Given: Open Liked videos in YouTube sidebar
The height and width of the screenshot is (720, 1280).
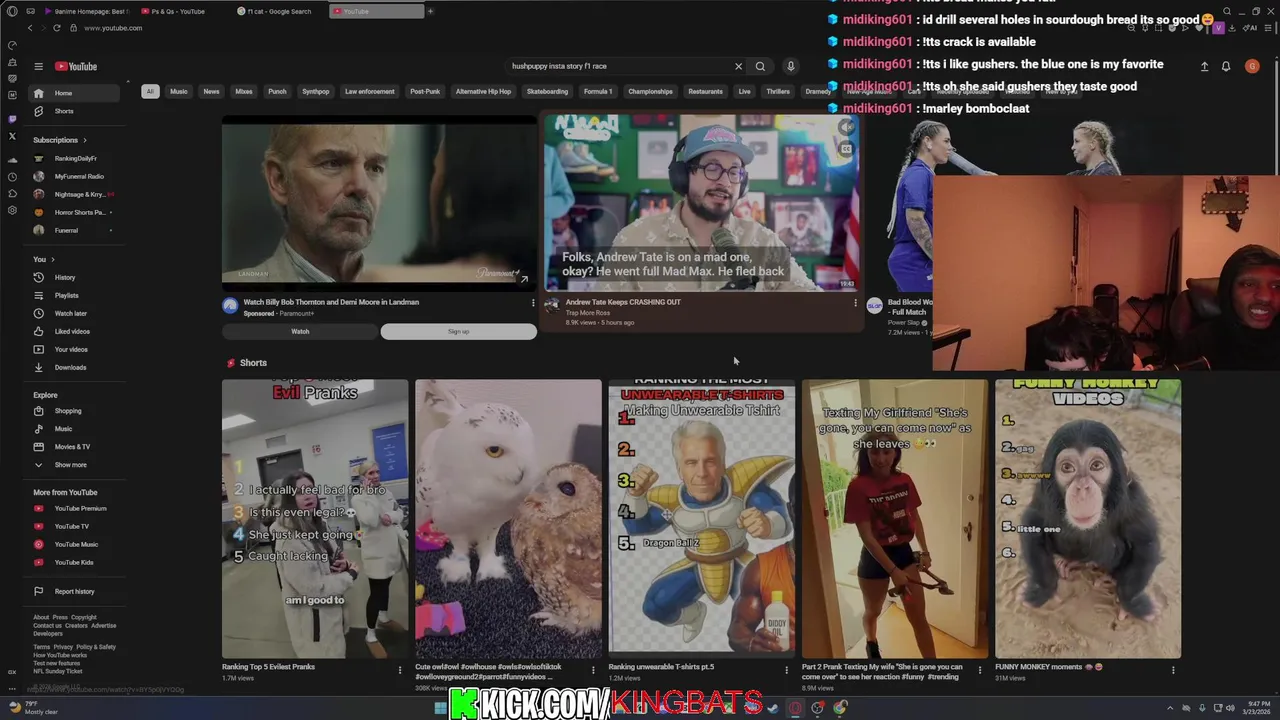Looking at the screenshot, I should [x=76, y=331].
